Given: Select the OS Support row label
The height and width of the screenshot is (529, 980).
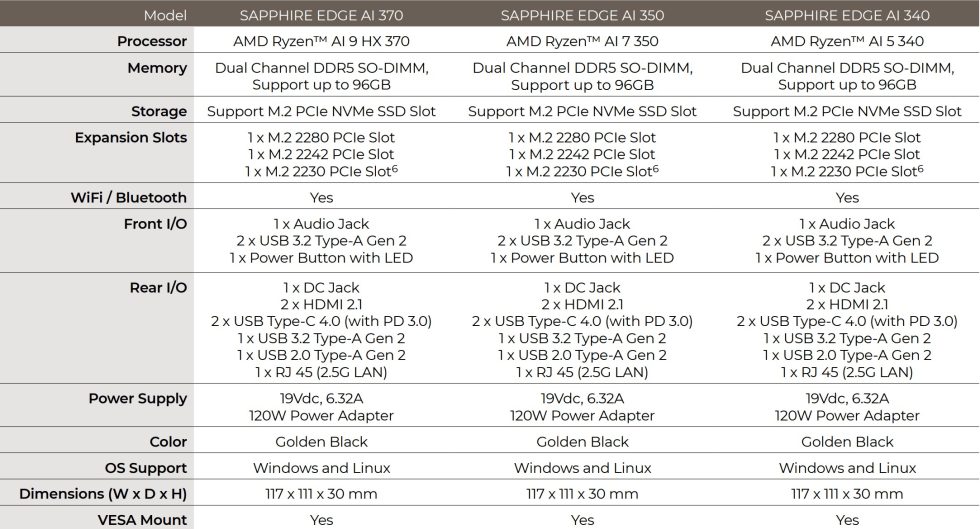Looking at the screenshot, I should point(146,467).
